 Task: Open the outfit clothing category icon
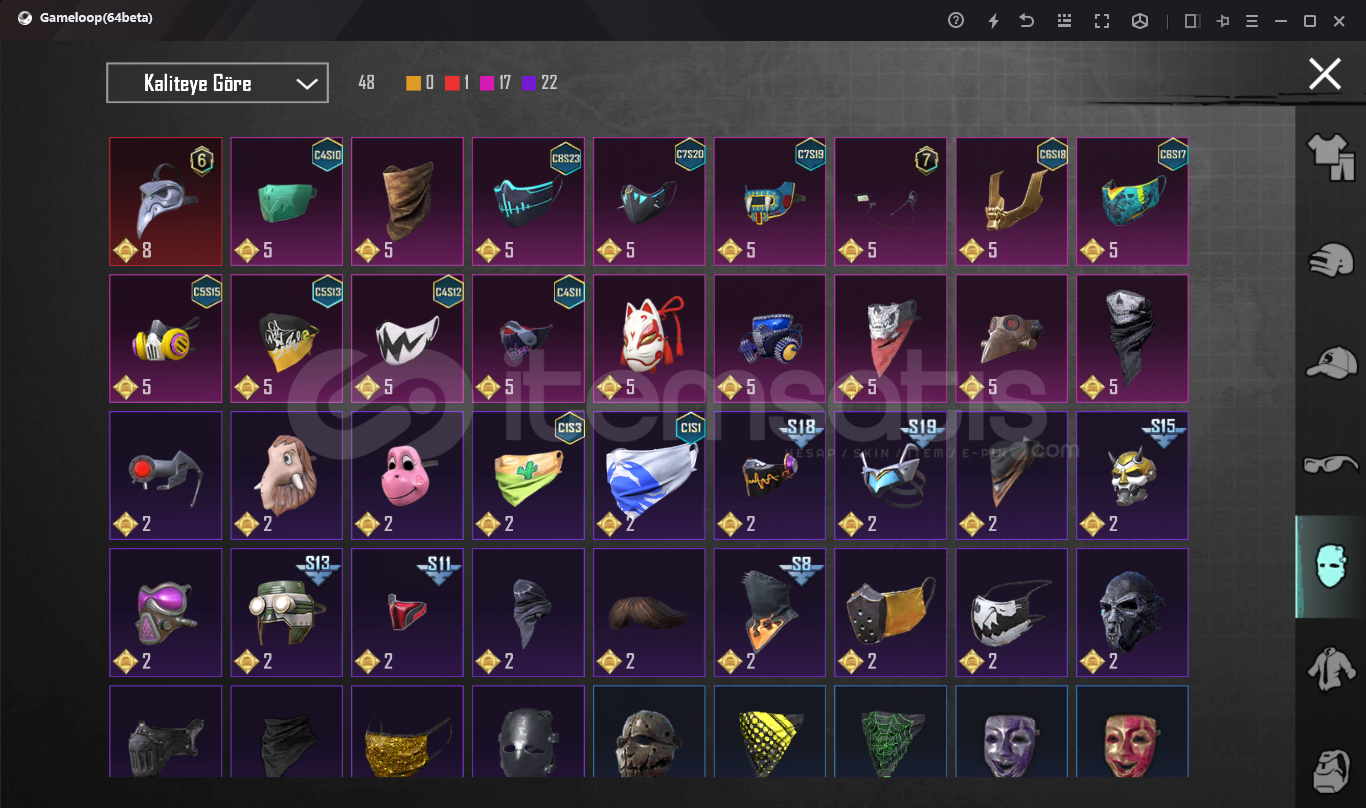[x=1330, y=156]
